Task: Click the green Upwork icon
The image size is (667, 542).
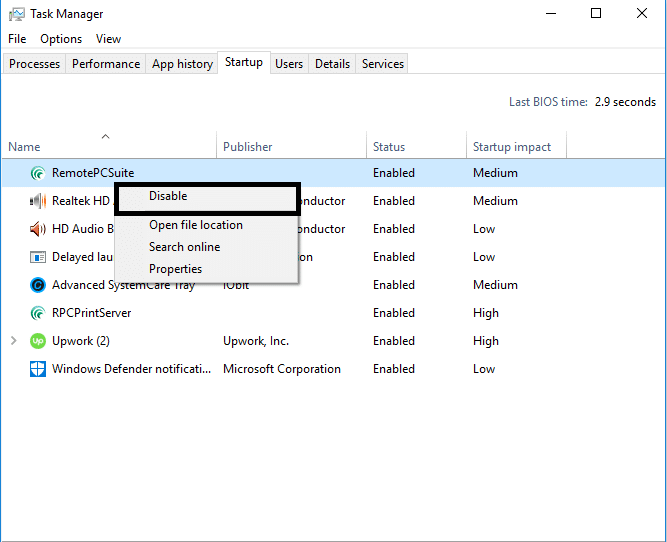Action: [x=38, y=341]
